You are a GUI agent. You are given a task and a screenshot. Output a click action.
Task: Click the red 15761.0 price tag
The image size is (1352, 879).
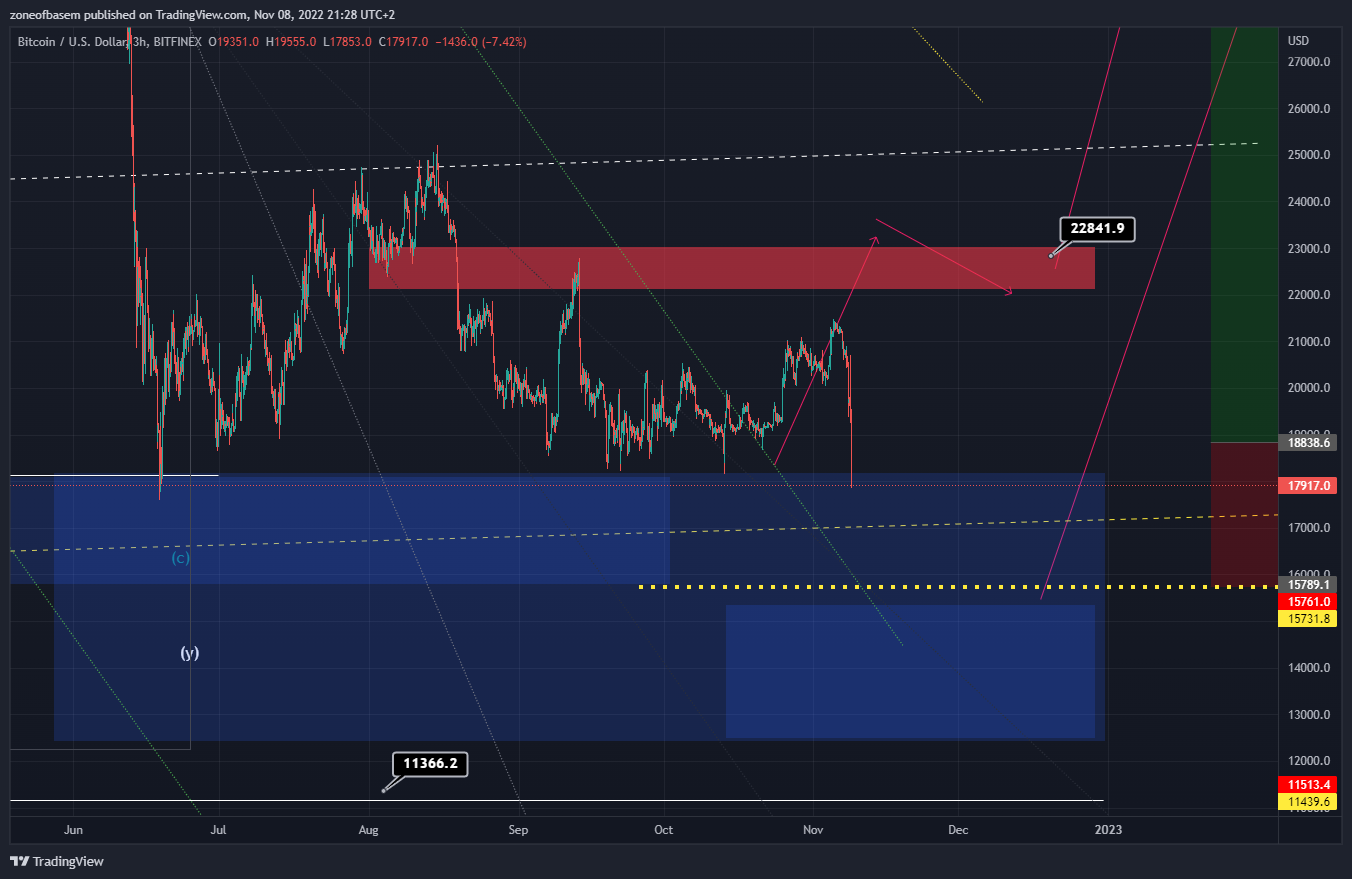(x=1308, y=602)
